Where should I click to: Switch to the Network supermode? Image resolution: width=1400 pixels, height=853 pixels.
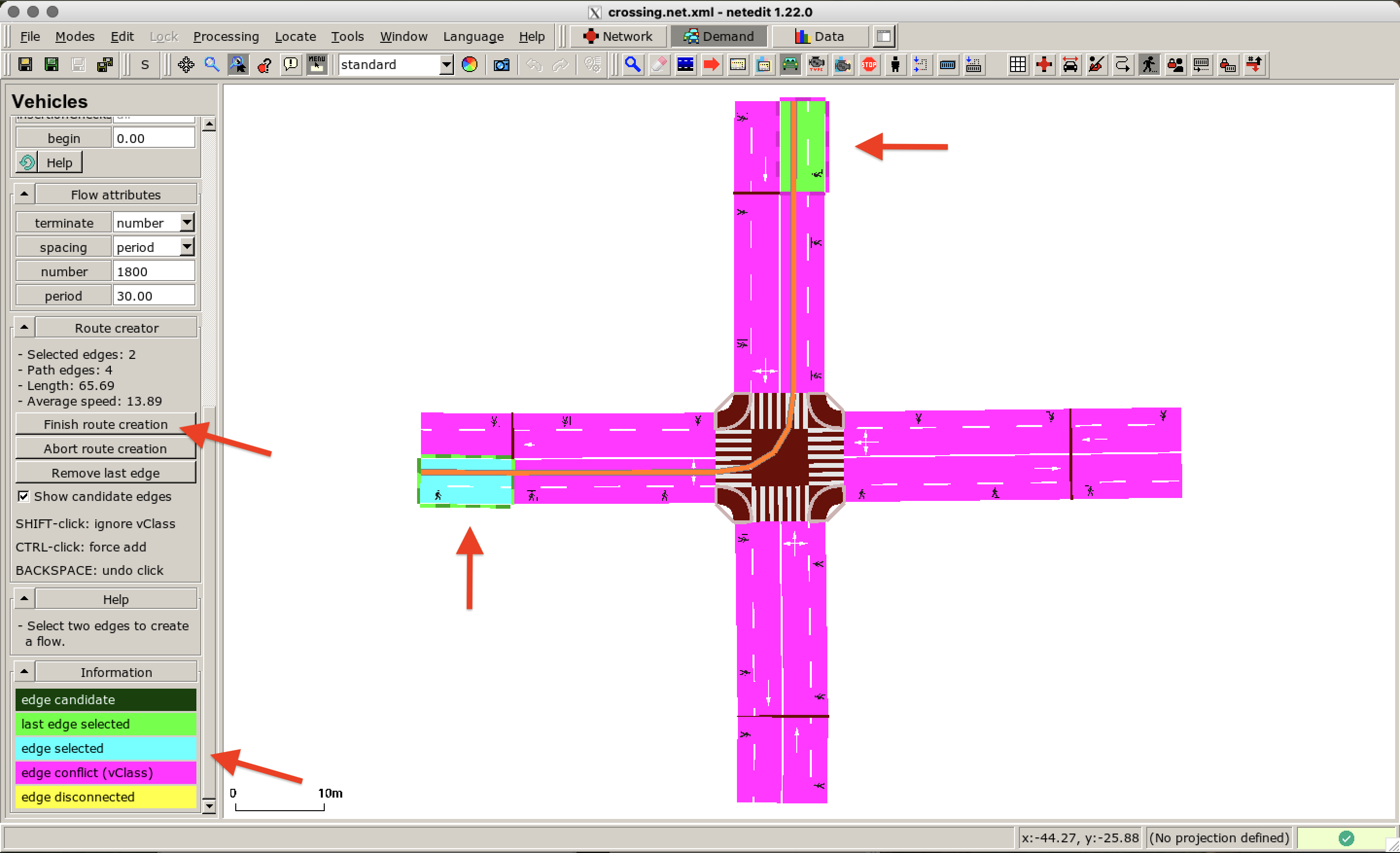pyautogui.click(x=618, y=36)
